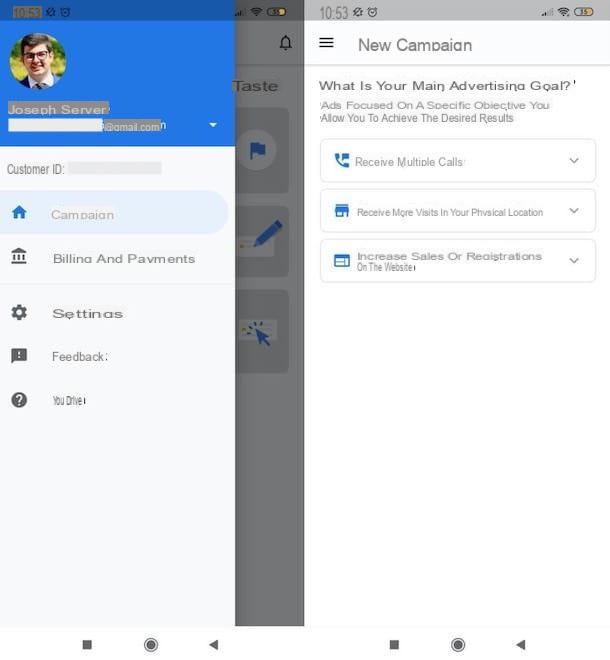Tap the blue flag card icon
This screenshot has width=610, height=660.
[x=258, y=150]
